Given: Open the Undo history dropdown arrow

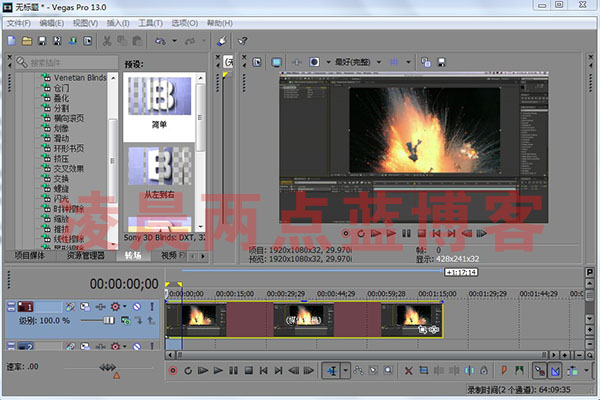Looking at the screenshot, I should (x=174, y=41).
